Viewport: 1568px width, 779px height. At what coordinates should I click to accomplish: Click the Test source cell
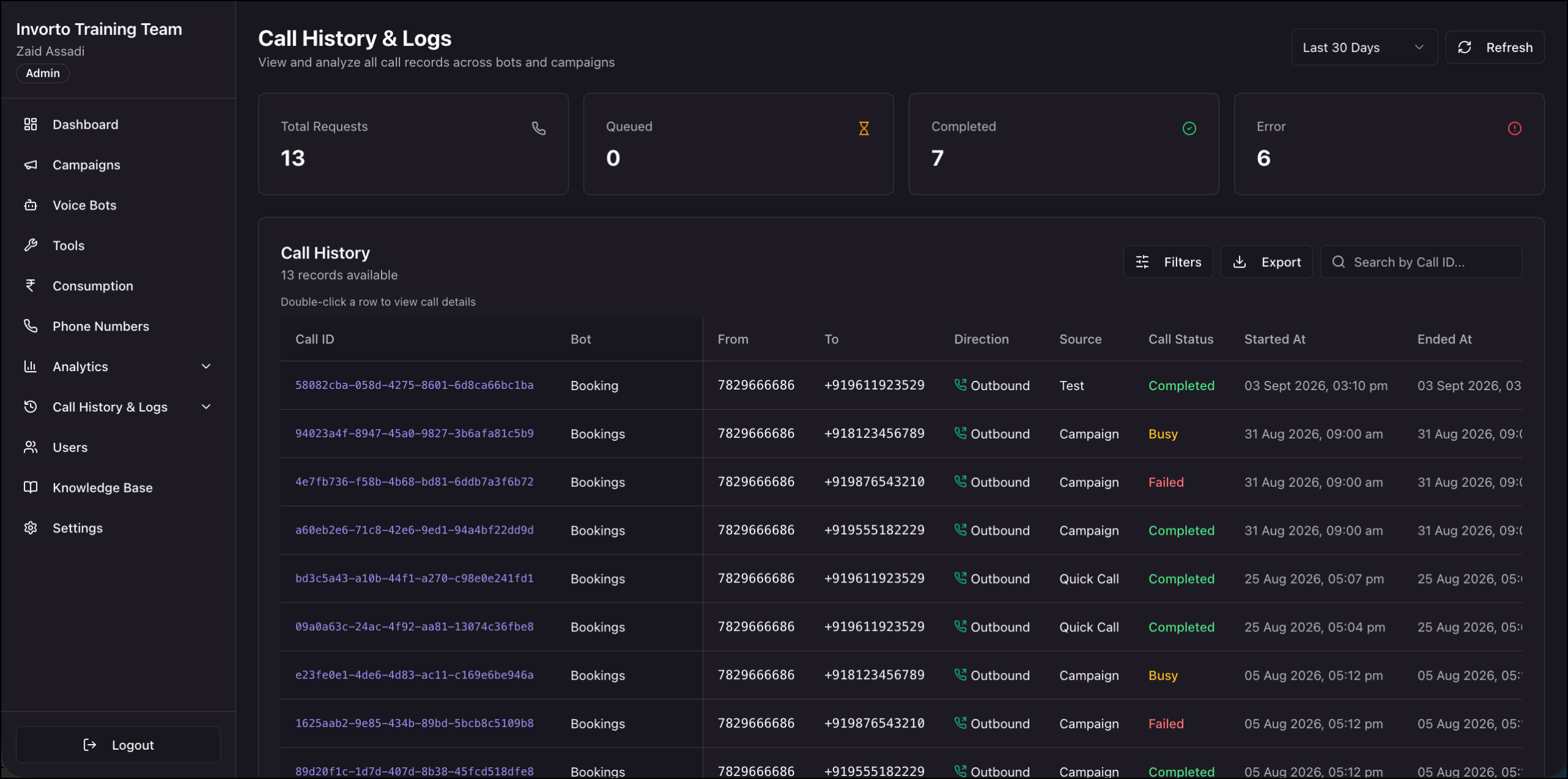click(x=1072, y=385)
